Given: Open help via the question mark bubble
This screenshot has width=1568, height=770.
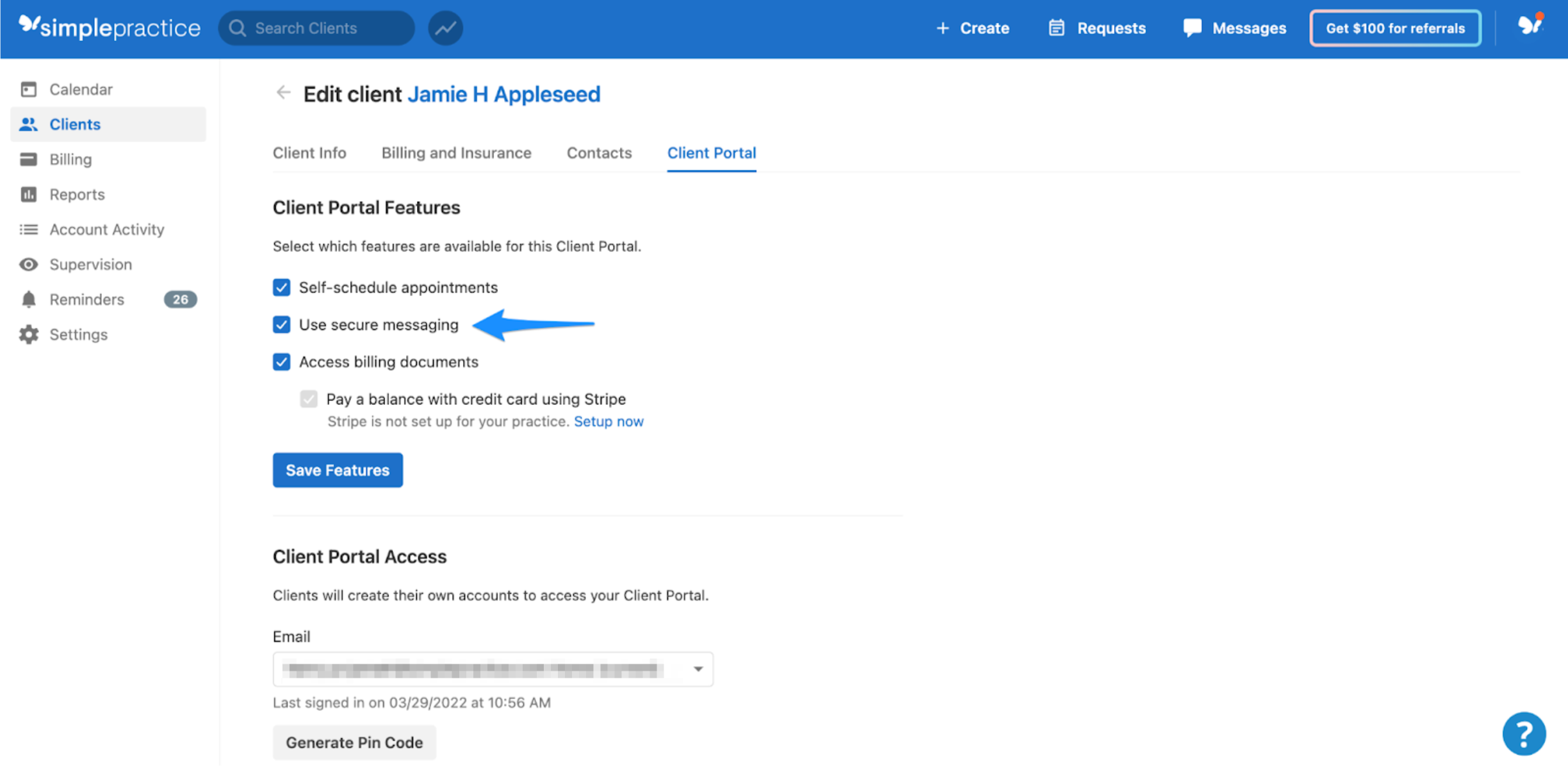Looking at the screenshot, I should coord(1524,734).
